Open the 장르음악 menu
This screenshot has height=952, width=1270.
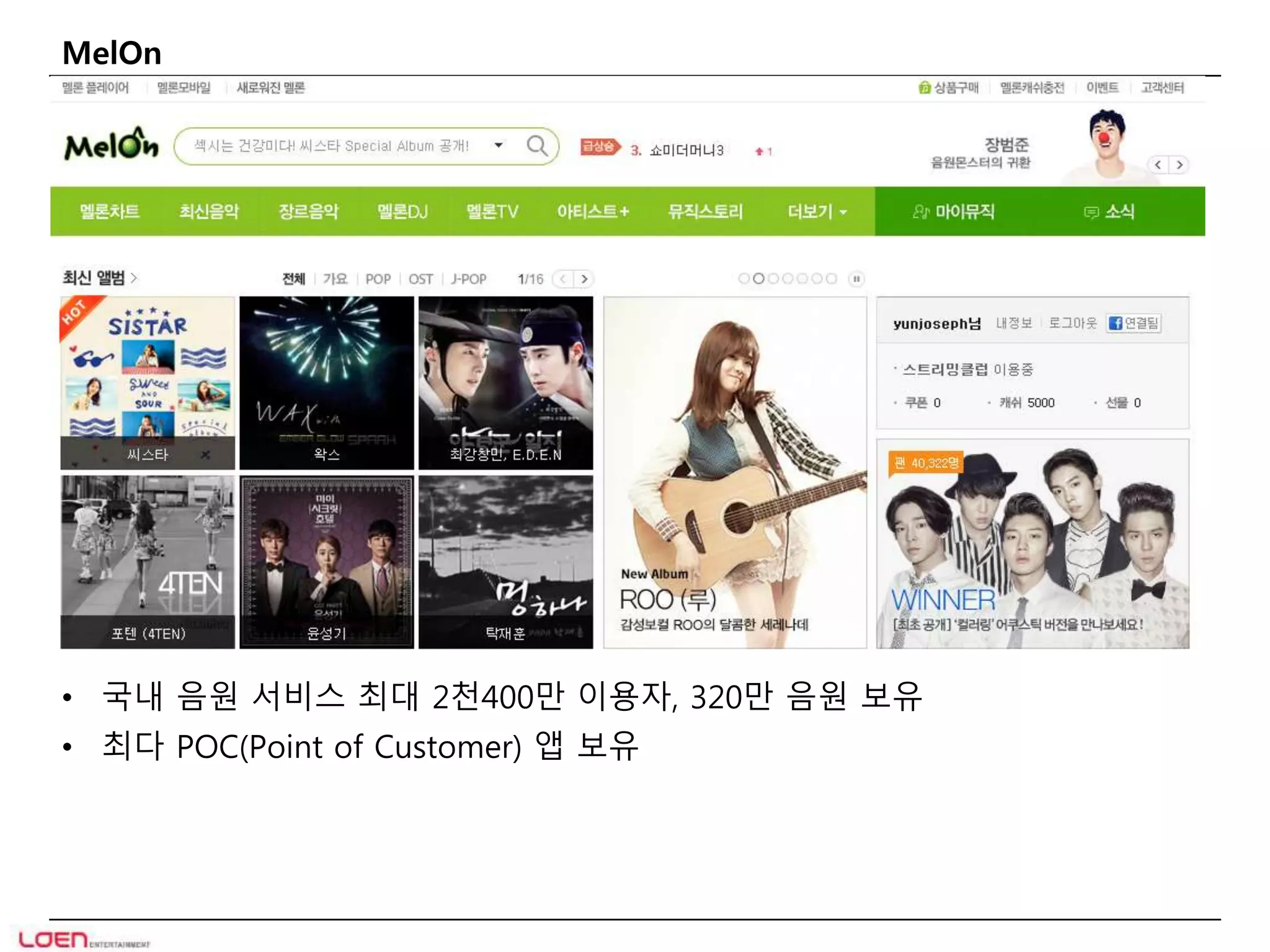point(309,212)
